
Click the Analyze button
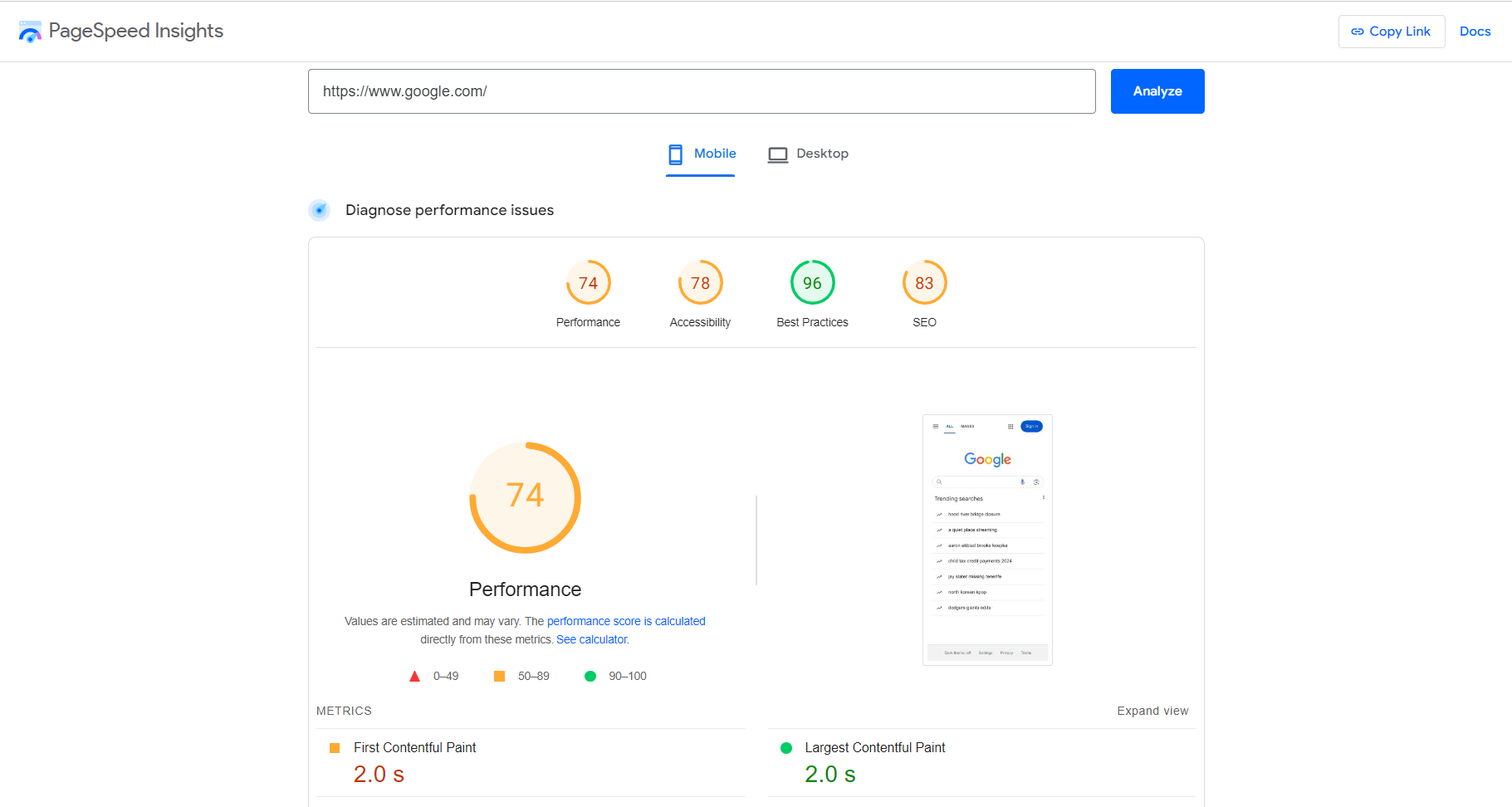tap(1157, 91)
